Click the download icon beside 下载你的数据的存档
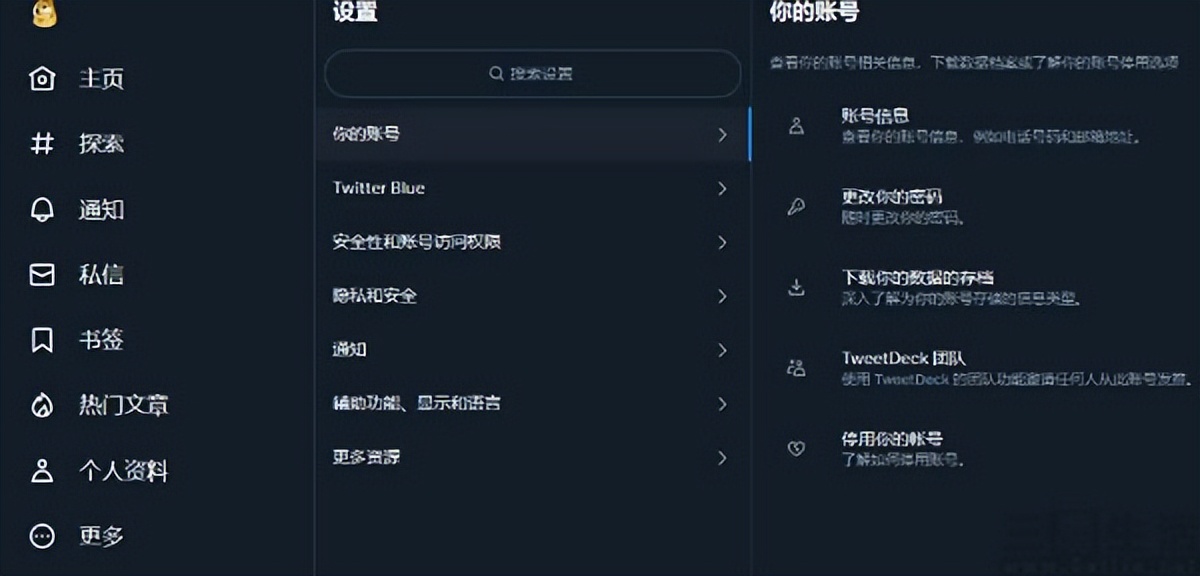Screen dimensions: 1200x576 point(795,285)
